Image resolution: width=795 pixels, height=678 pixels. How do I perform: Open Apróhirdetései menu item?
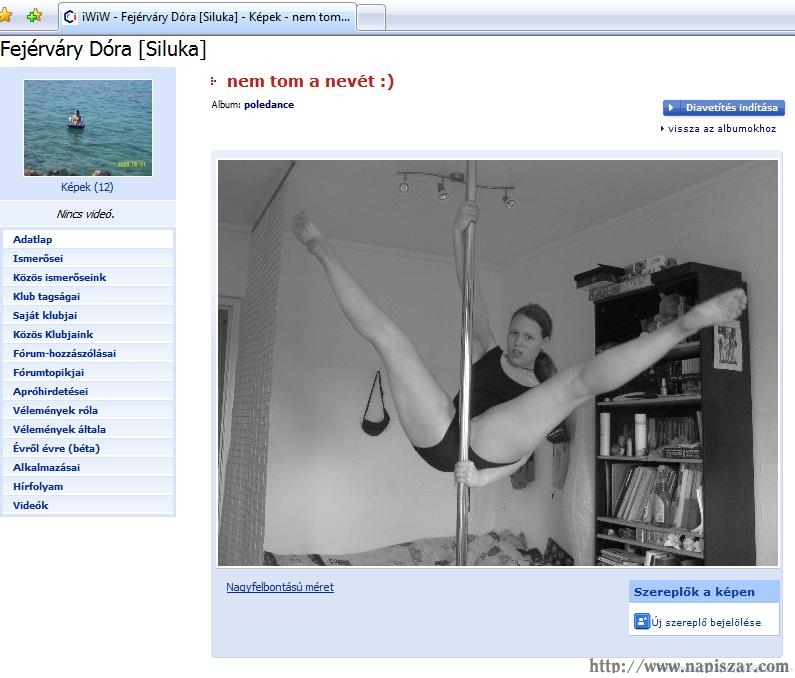(88, 391)
